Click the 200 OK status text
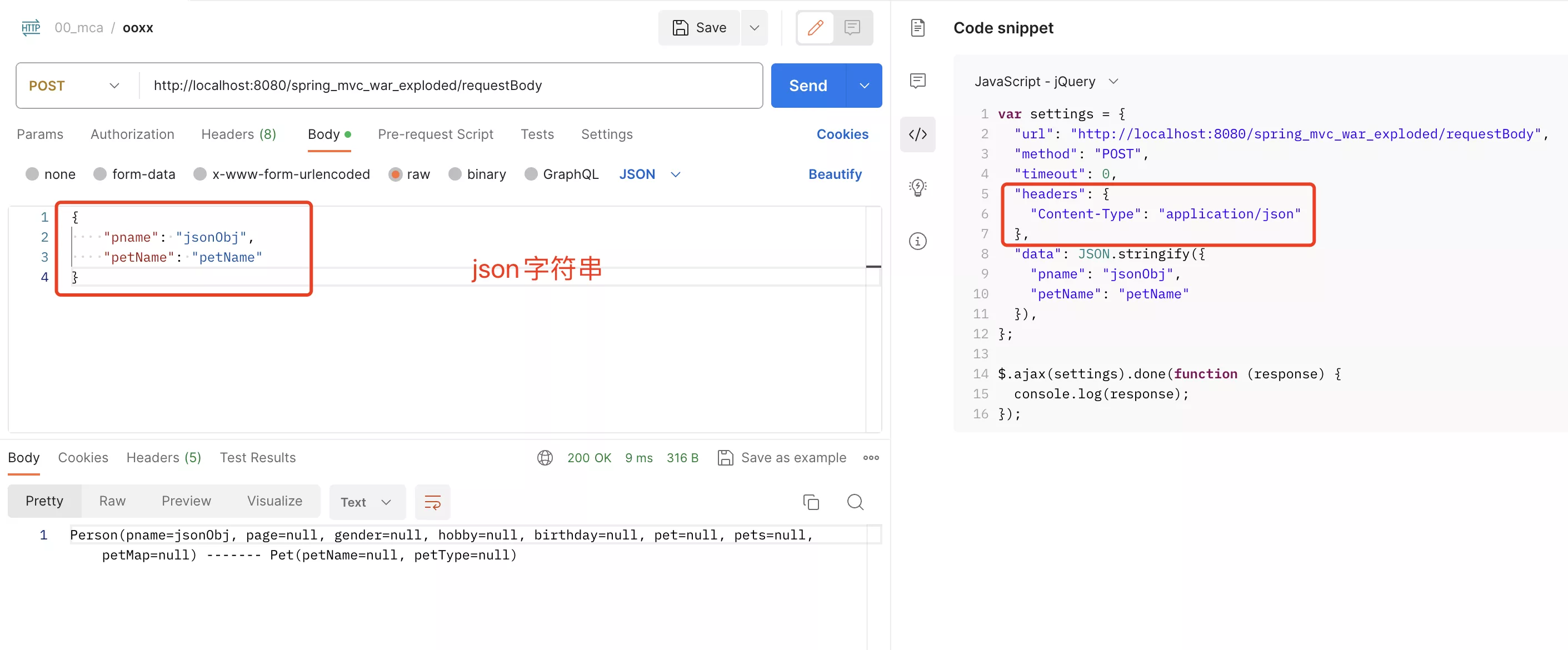The height and width of the screenshot is (650, 1568). [589, 458]
